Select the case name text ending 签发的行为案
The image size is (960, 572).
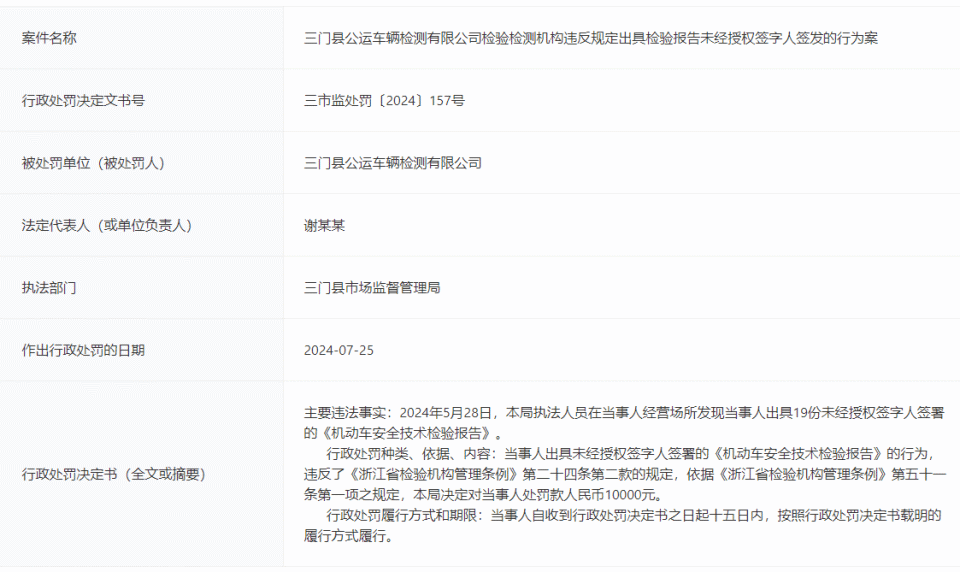tap(591, 38)
